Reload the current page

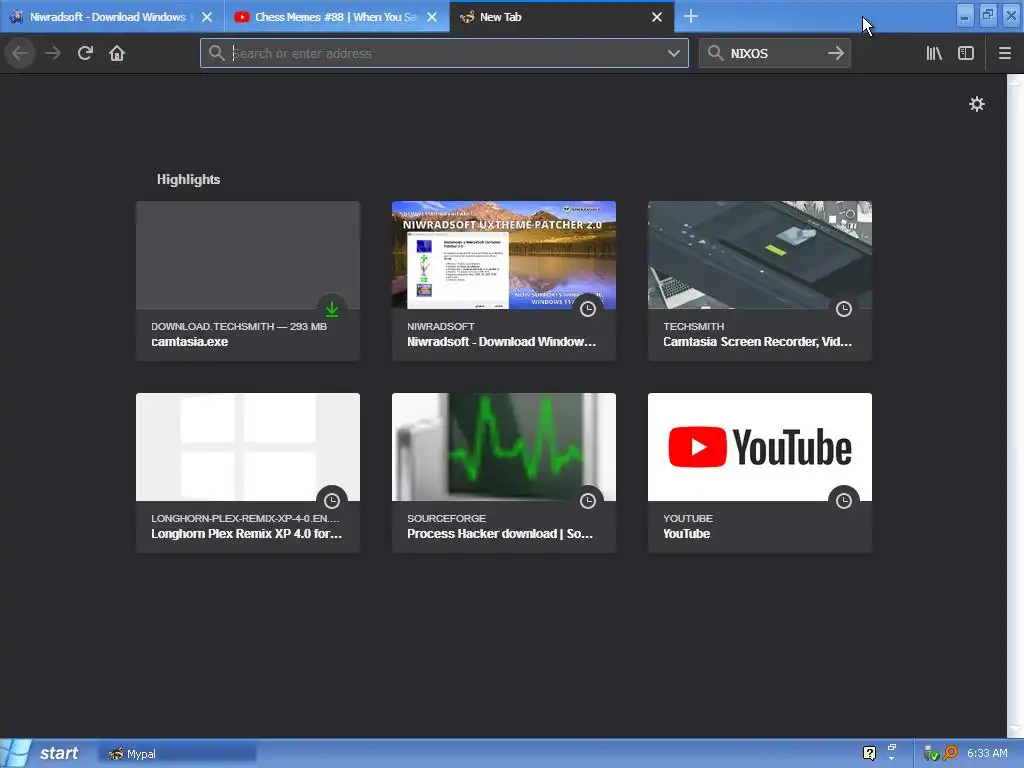tap(85, 54)
